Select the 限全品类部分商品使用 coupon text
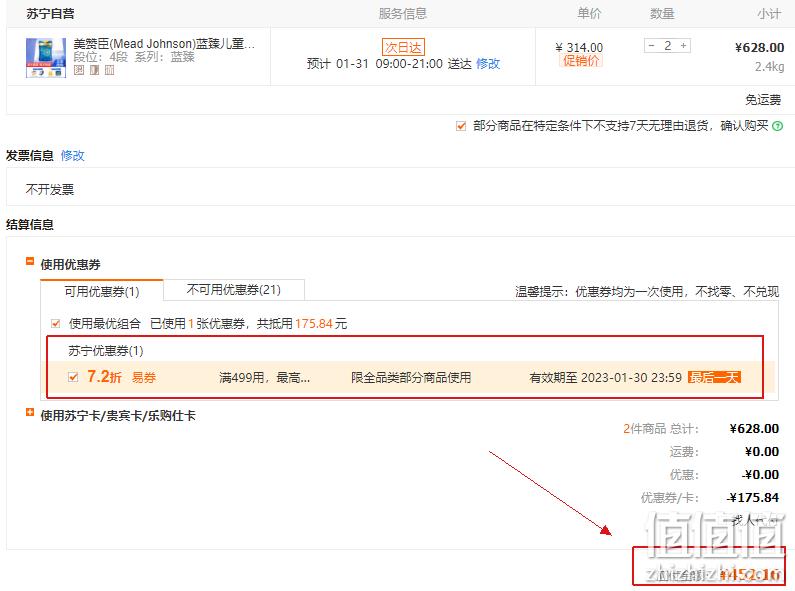Viewport: 795px width, 591px height. pos(411,378)
